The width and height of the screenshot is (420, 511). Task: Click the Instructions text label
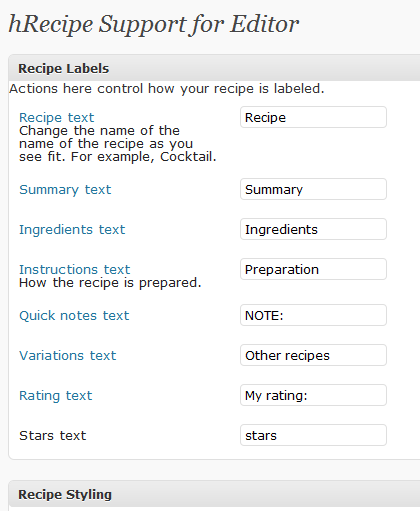tap(74, 269)
